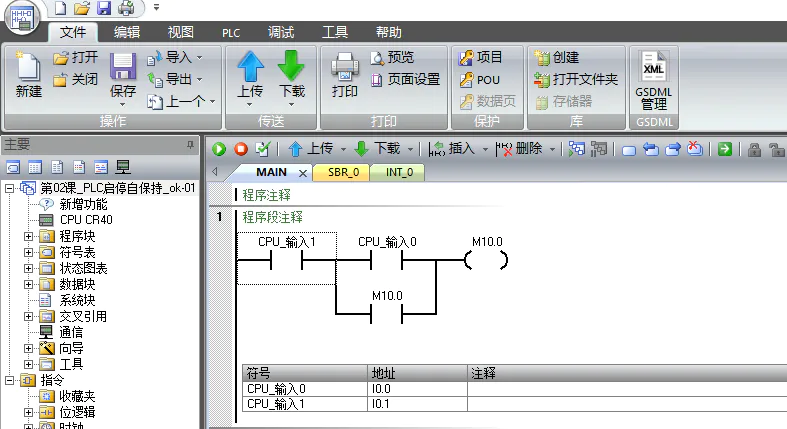Switch to the 编辑 ribbon tab
This screenshot has height=429, width=787.
click(126, 32)
